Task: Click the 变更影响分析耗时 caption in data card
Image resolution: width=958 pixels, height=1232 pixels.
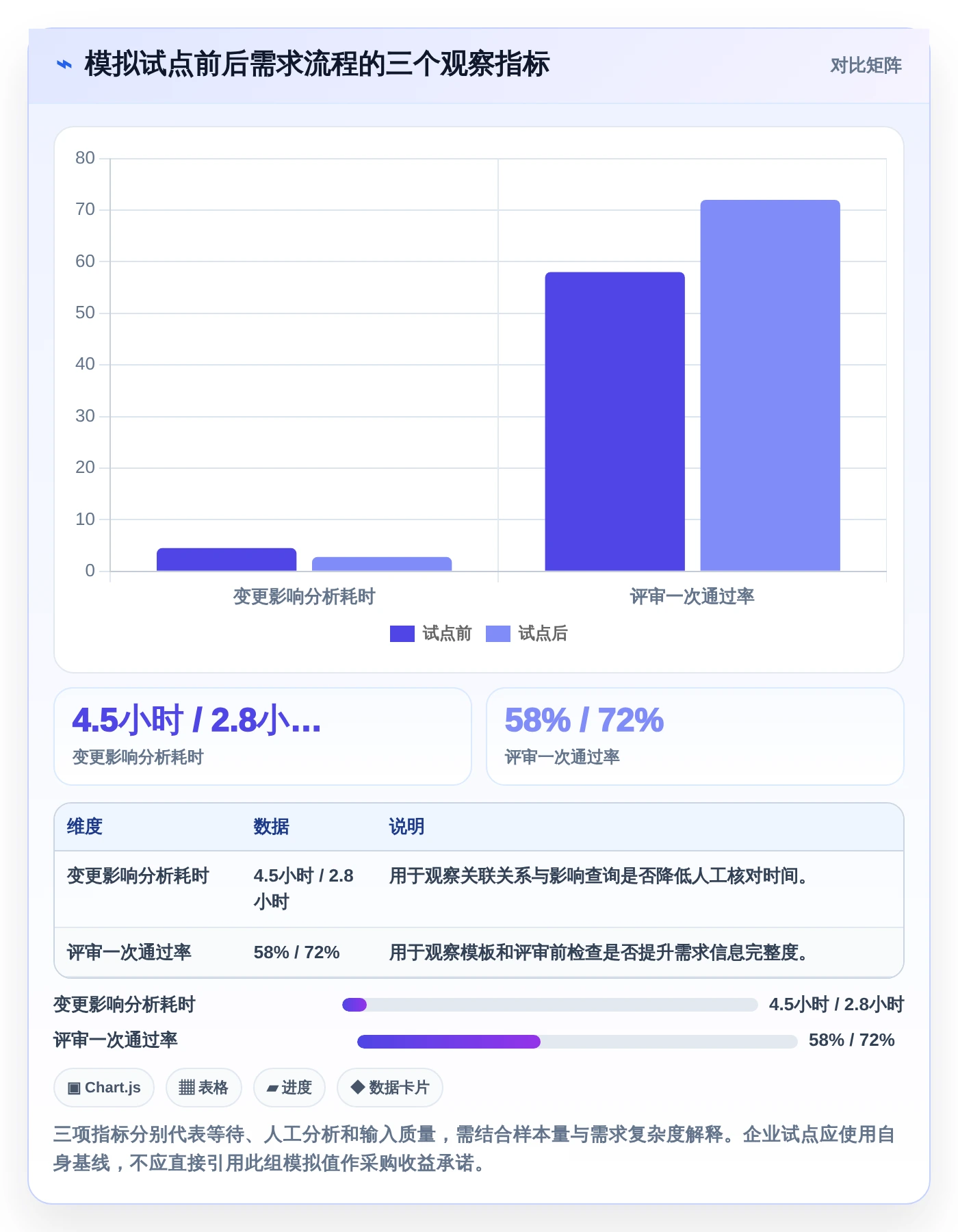Action: 138,757
